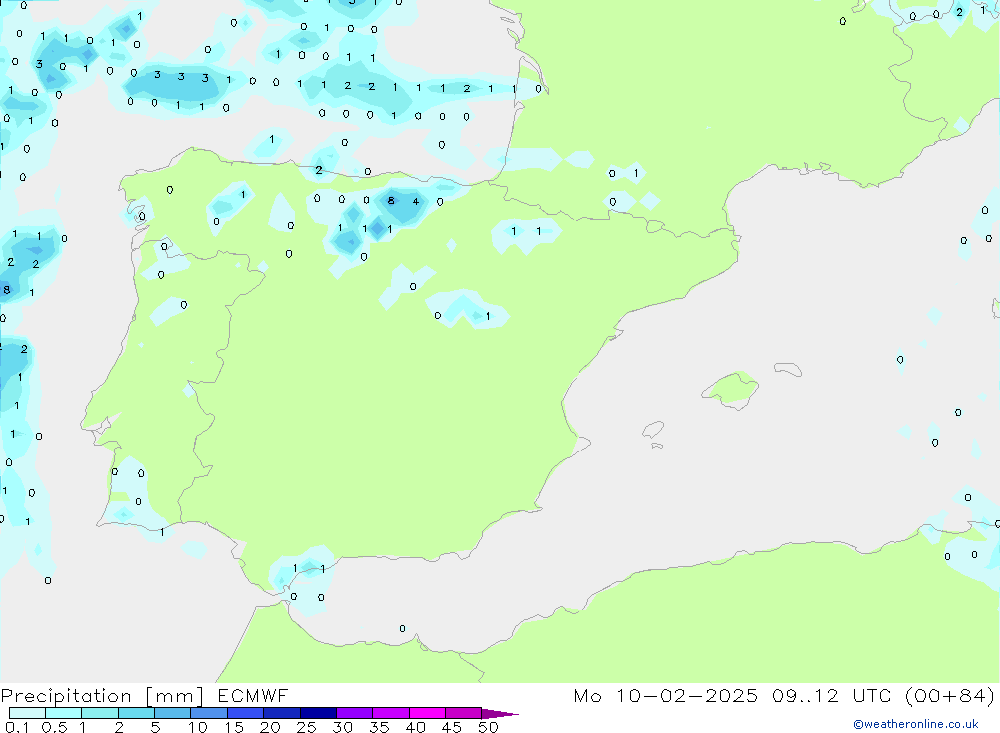Select the 10 to 15 mm legend swatch
This screenshot has height=733, width=1000.
point(209,713)
